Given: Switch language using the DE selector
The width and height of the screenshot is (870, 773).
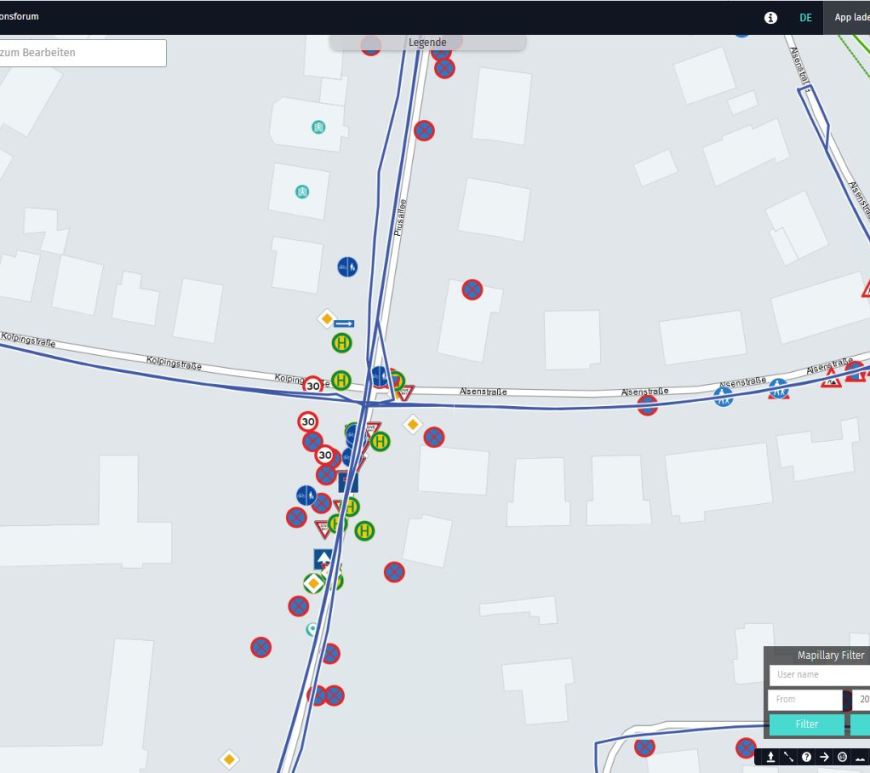Looking at the screenshot, I should coord(805,17).
